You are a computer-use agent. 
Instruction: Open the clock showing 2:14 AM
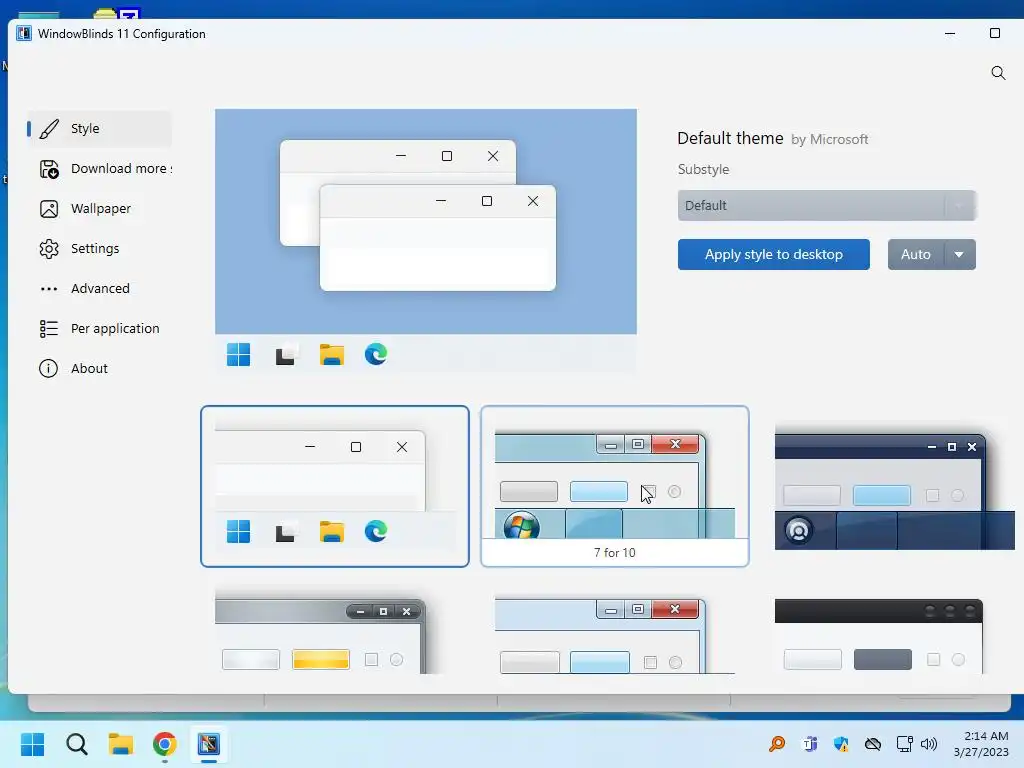(x=981, y=744)
